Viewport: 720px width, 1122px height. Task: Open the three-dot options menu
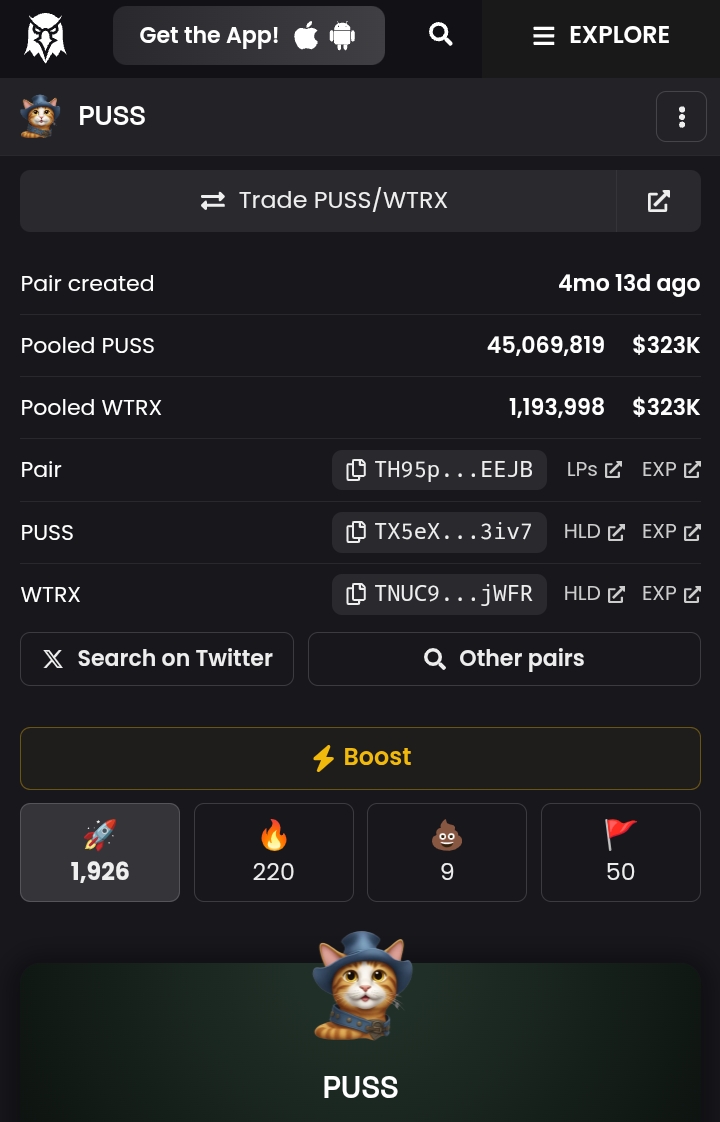coord(681,117)
